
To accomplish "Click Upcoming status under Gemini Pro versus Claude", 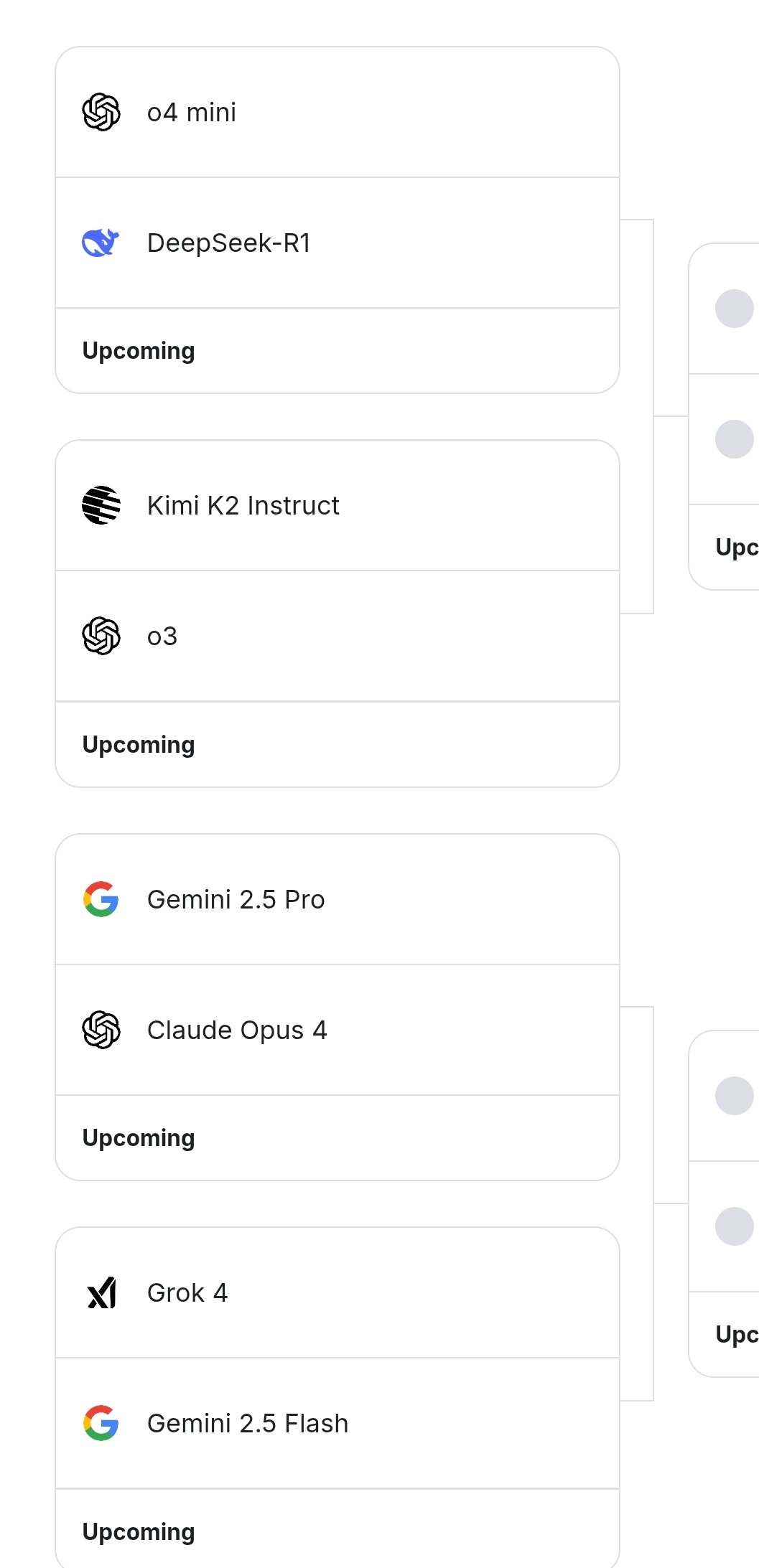I will point(139,1138).
